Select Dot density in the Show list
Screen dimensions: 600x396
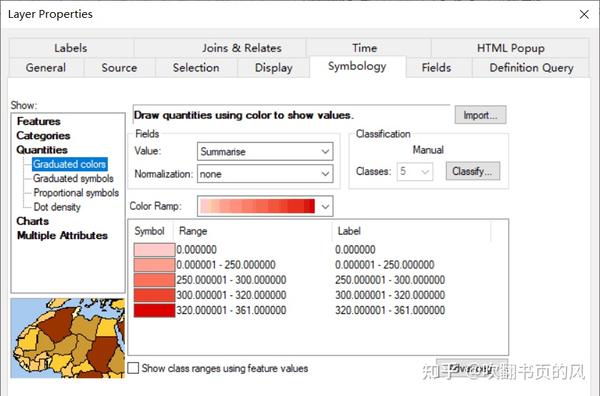pyautogui.click(x=57, y=207)
